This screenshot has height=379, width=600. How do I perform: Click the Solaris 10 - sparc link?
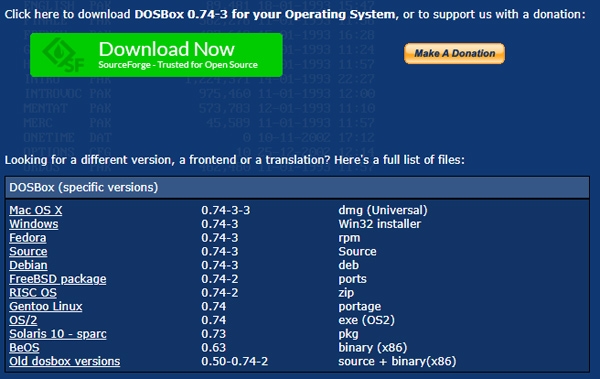tap(58, 334)
